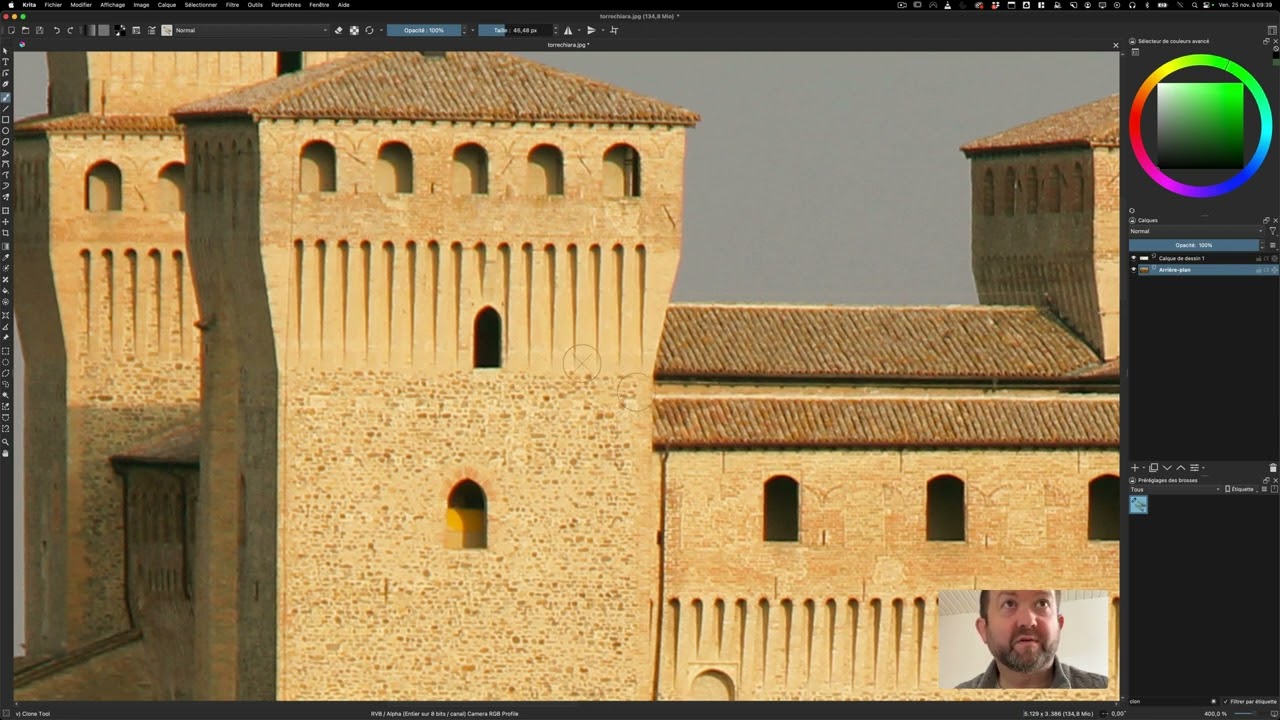Viewport: 1280px width, 720px height.
Task: Toggle preserve alpha
Action: pyautogui.click(x=354, y=30)
